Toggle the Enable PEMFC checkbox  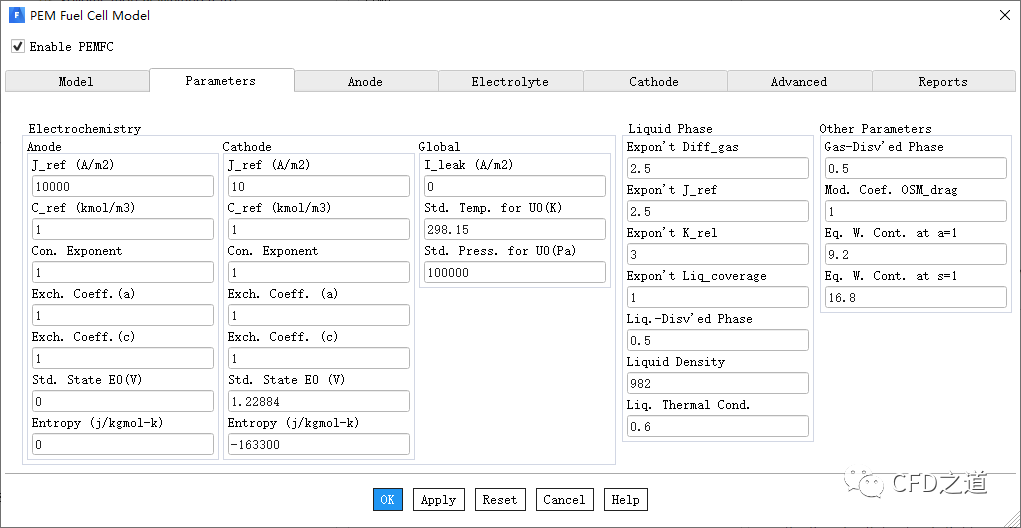click(18, 46)
